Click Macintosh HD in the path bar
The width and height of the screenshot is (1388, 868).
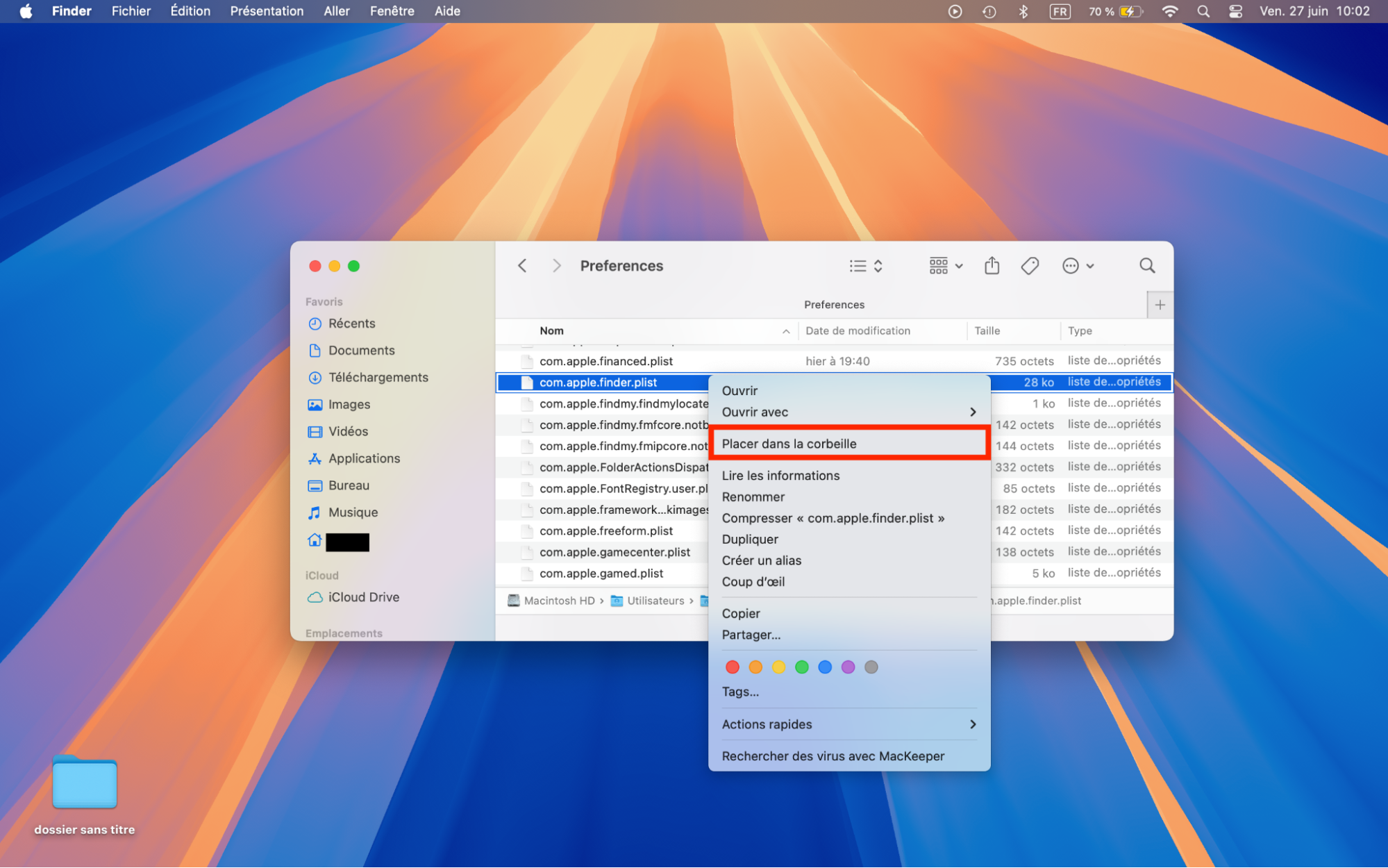(560, 600)
